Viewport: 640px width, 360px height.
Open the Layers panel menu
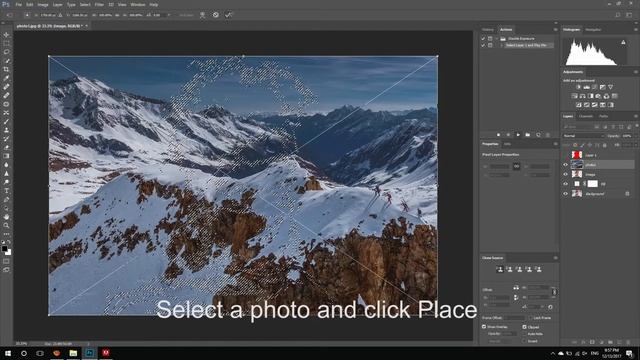(636, 116)
